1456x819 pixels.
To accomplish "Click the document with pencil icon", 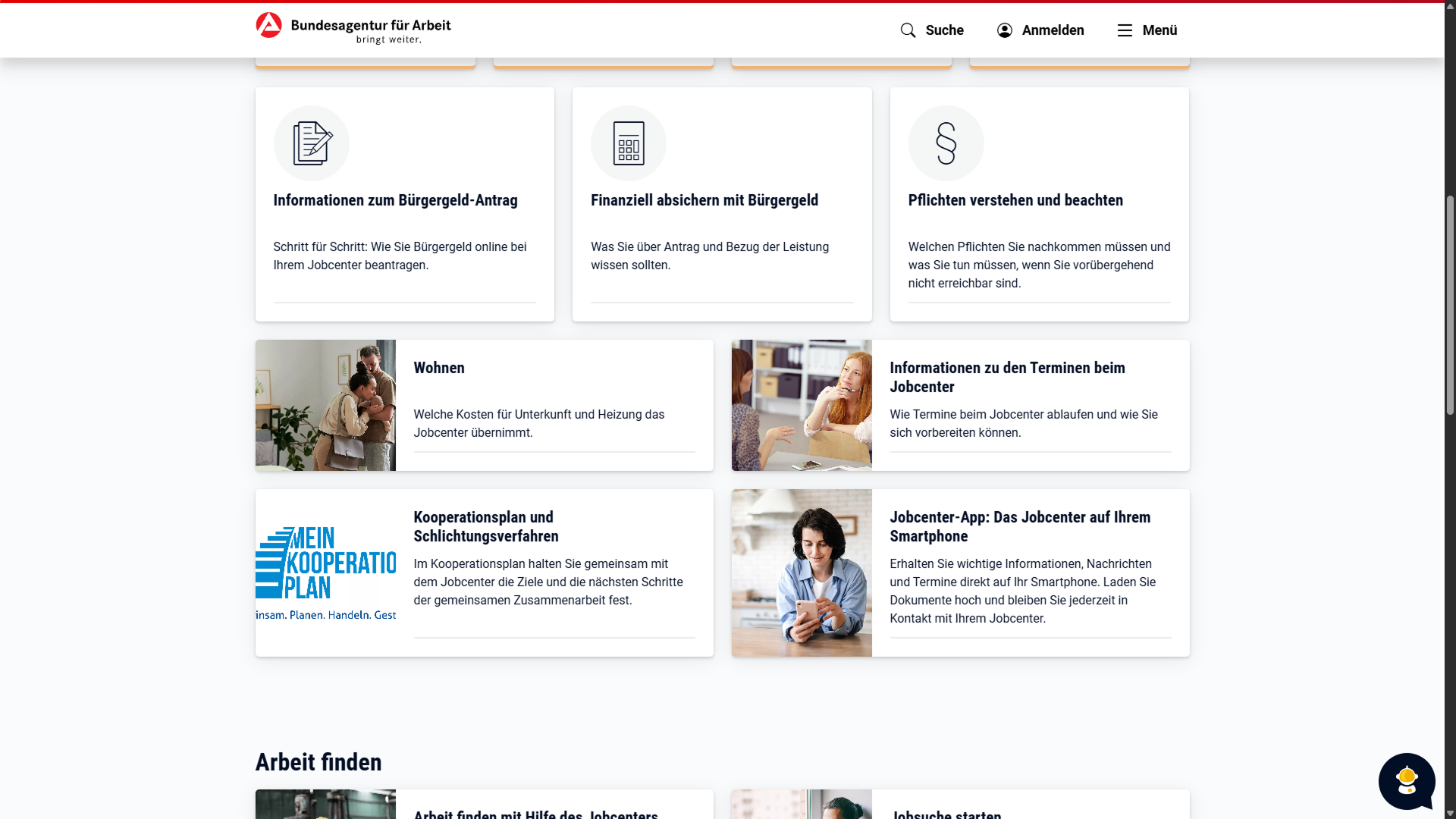I will tap(312, 143).
